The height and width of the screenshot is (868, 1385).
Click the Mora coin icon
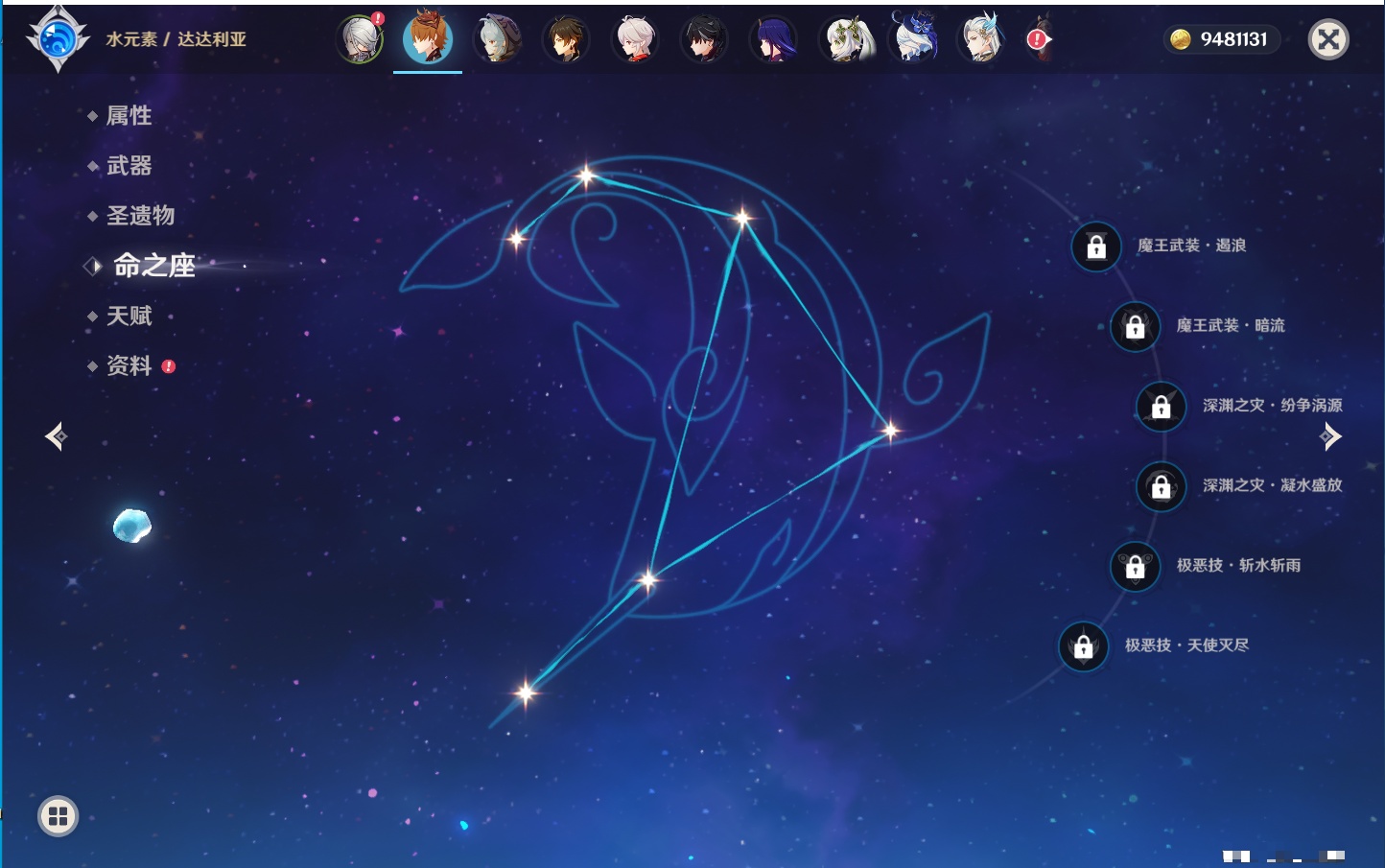(x=1181, y=39)
